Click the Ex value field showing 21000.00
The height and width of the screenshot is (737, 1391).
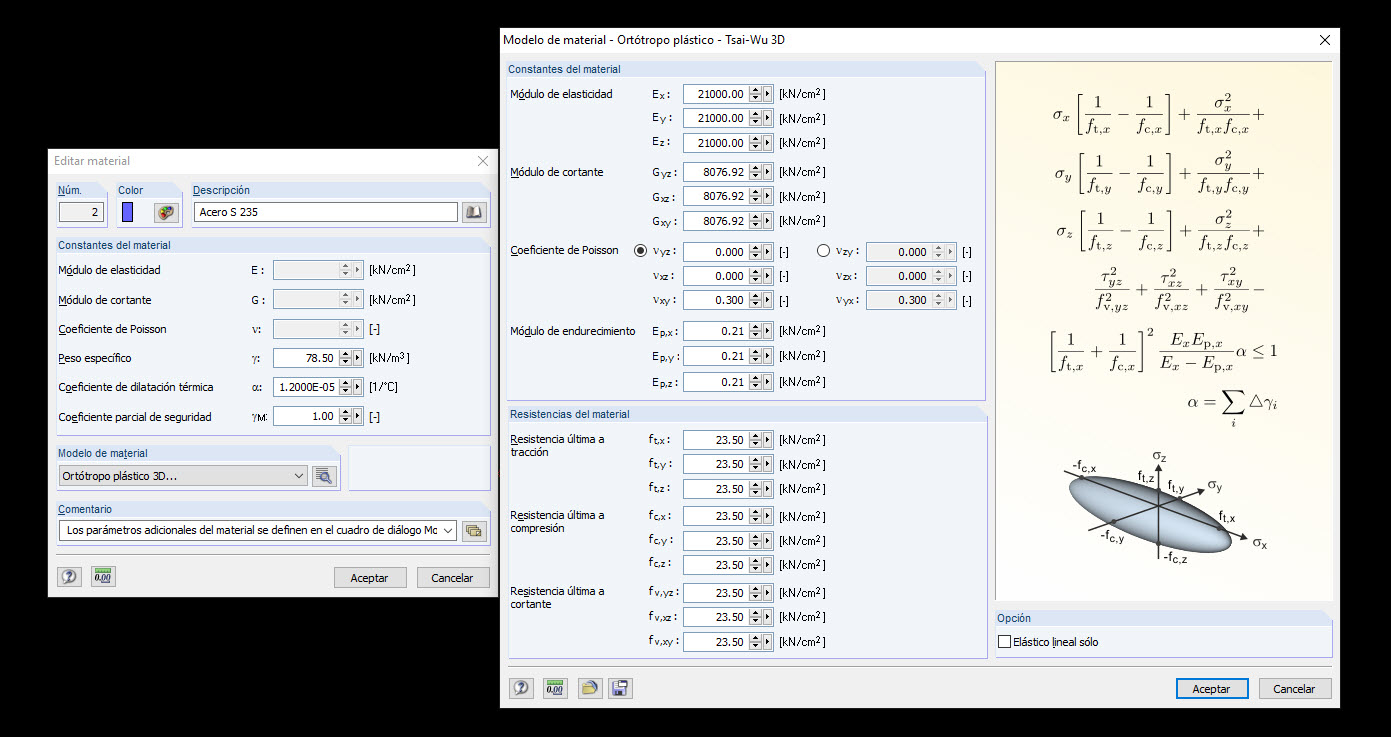tap(716, 94)
